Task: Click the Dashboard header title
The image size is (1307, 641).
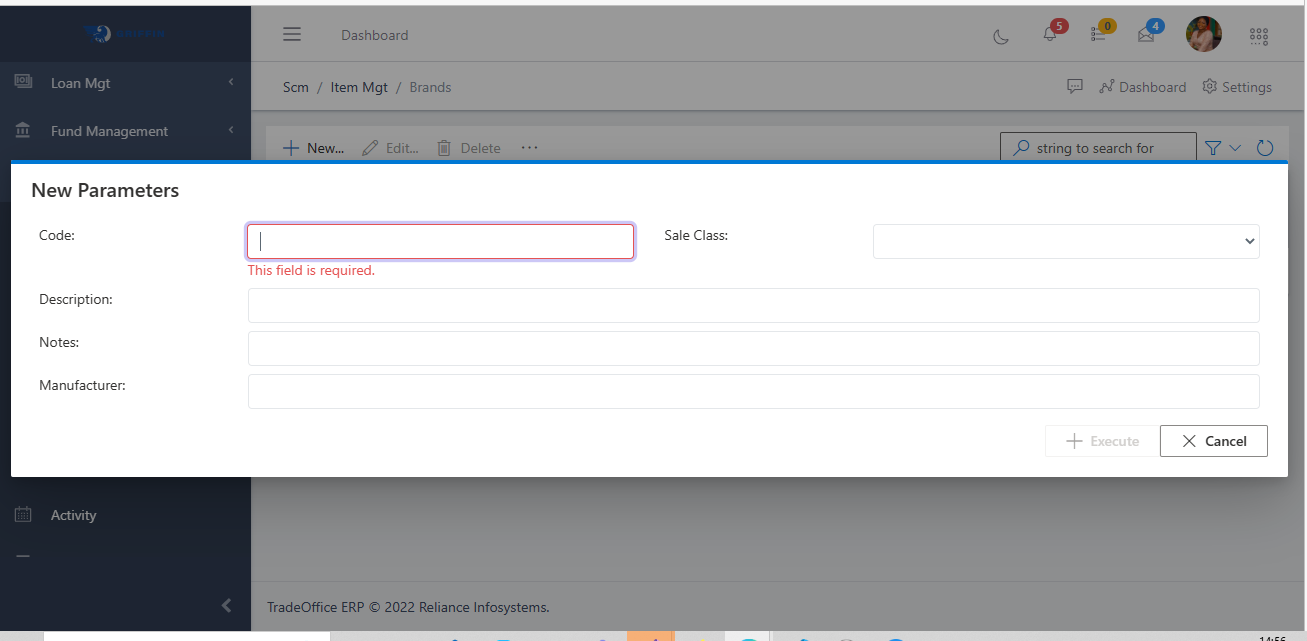Action: pyautogui.click(x=375, y=35)
